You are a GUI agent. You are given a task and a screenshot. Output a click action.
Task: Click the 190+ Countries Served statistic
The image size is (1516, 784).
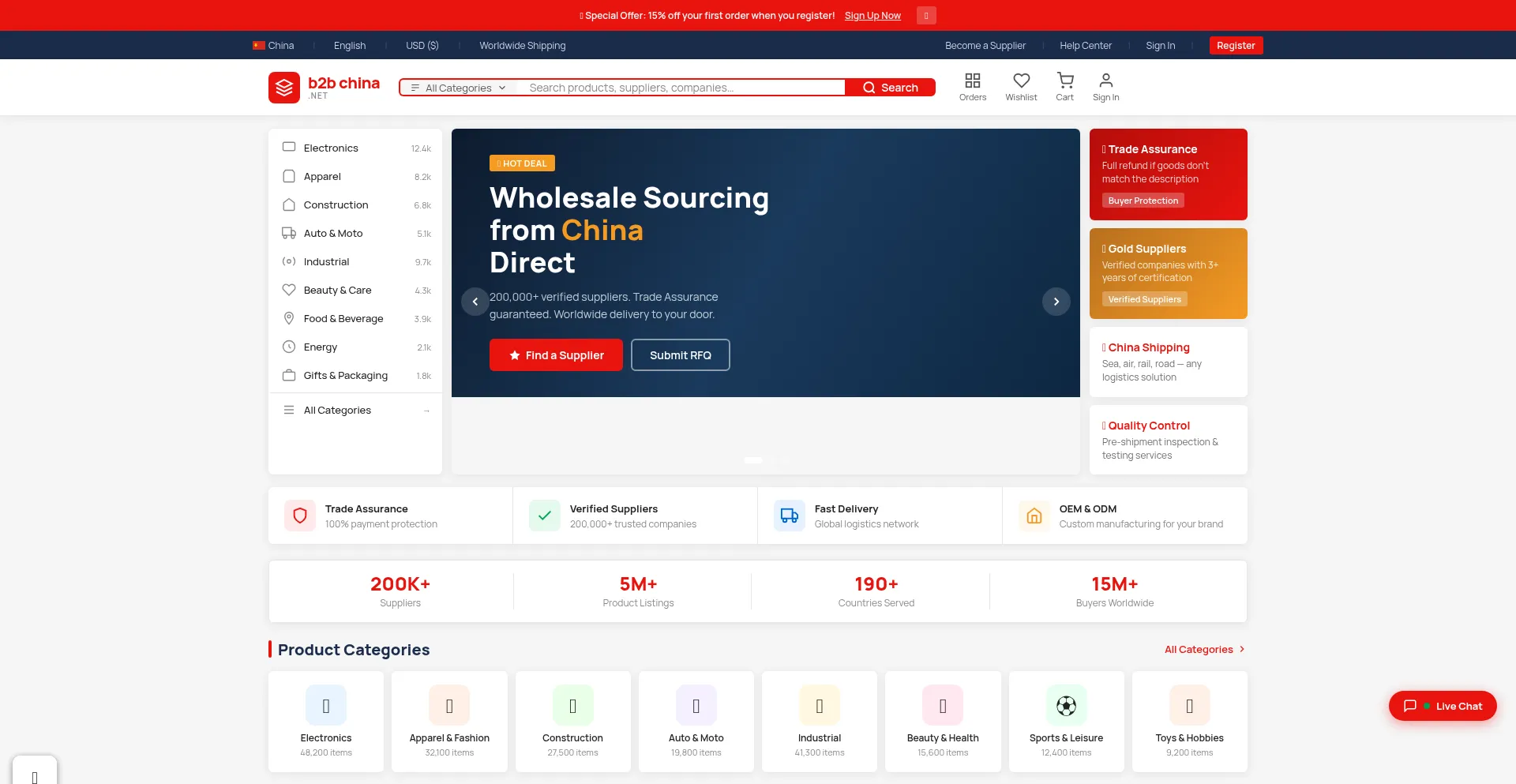coord(876,591)
